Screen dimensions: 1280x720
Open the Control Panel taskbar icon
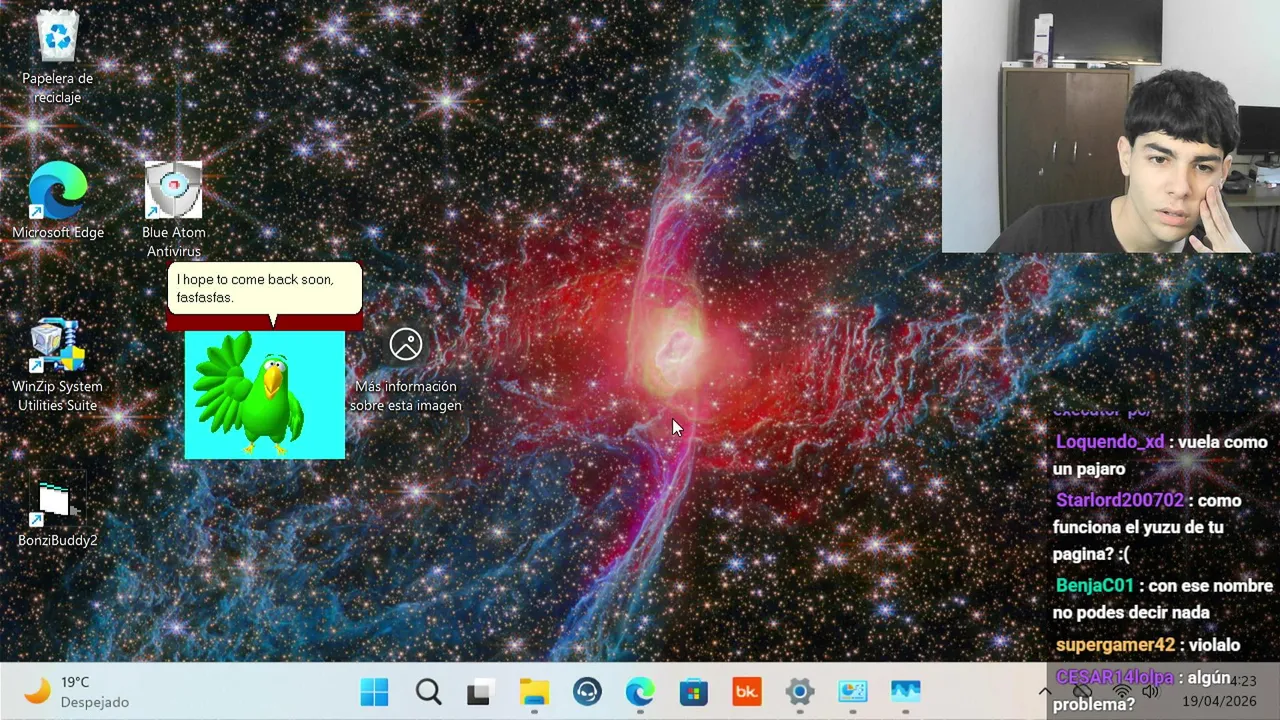[852, 692]
